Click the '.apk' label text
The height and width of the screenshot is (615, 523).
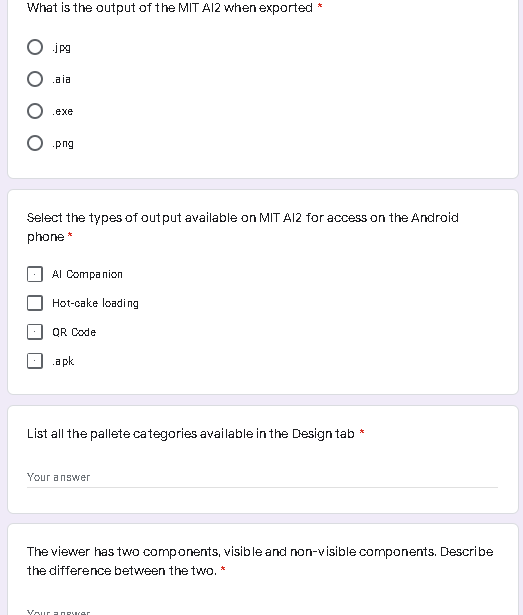click(x=63, y=361)
